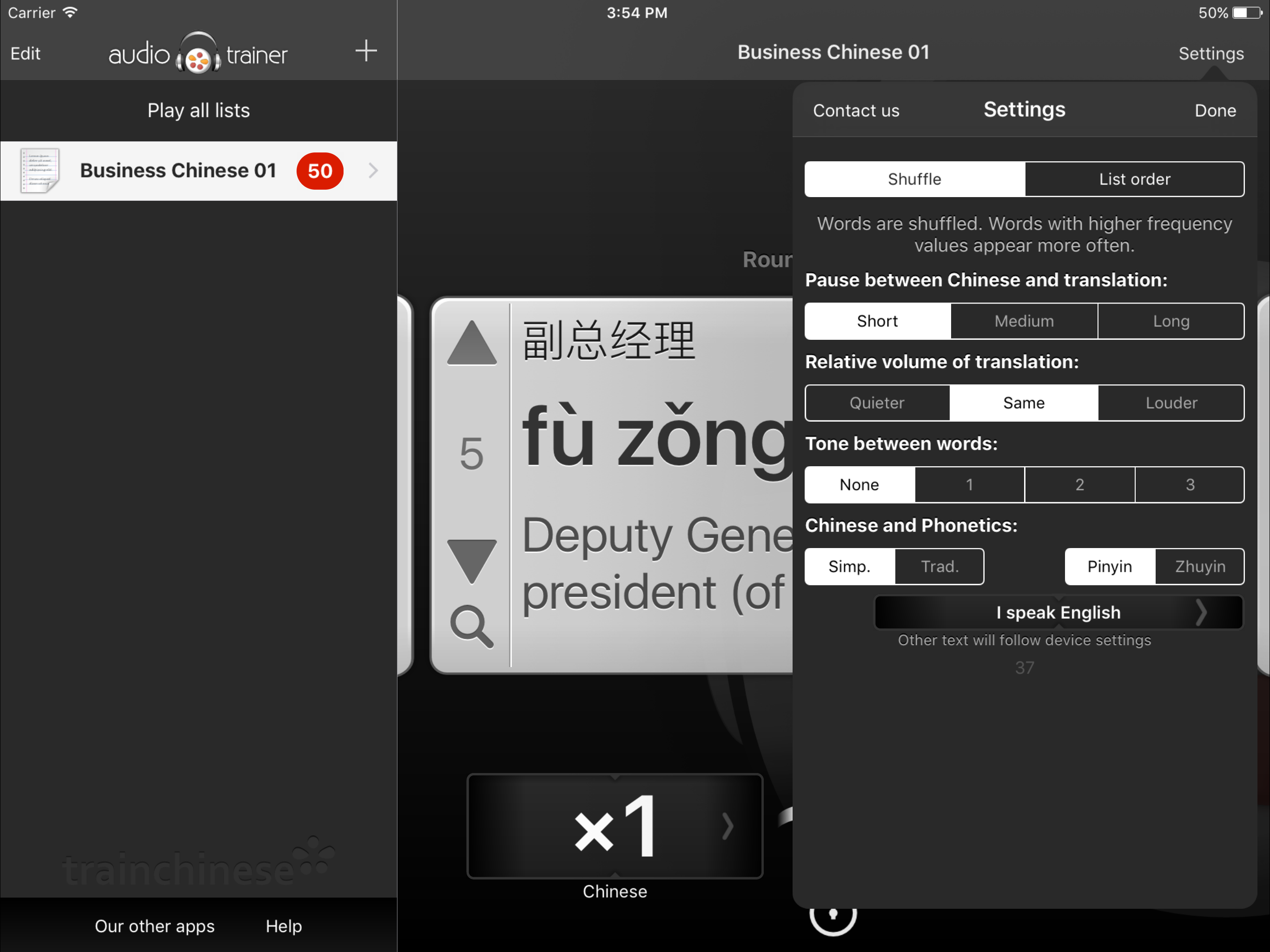Choose Quieter translation volume

coord(877,403)
